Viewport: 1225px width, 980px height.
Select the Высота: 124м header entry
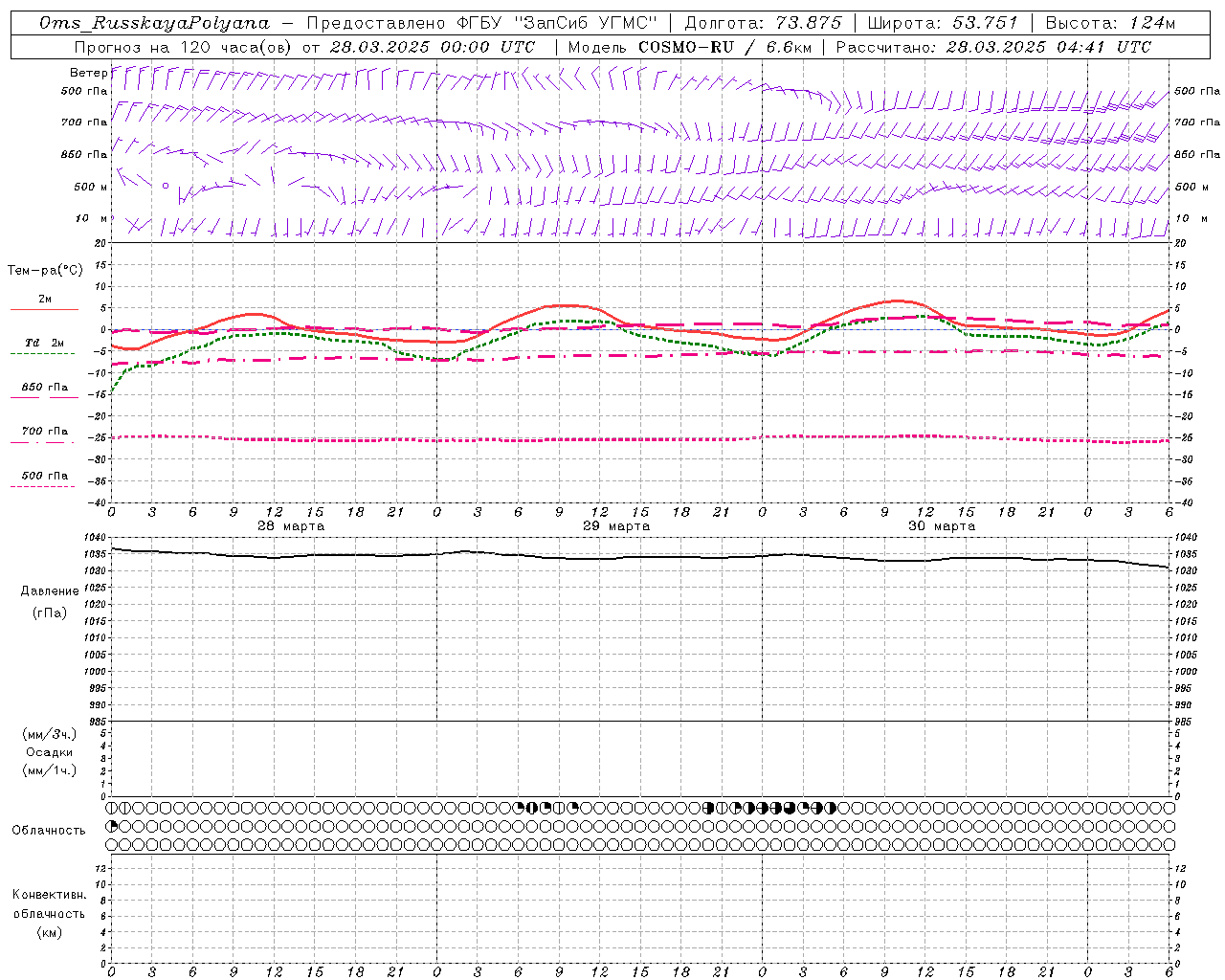coord(1110,23)
